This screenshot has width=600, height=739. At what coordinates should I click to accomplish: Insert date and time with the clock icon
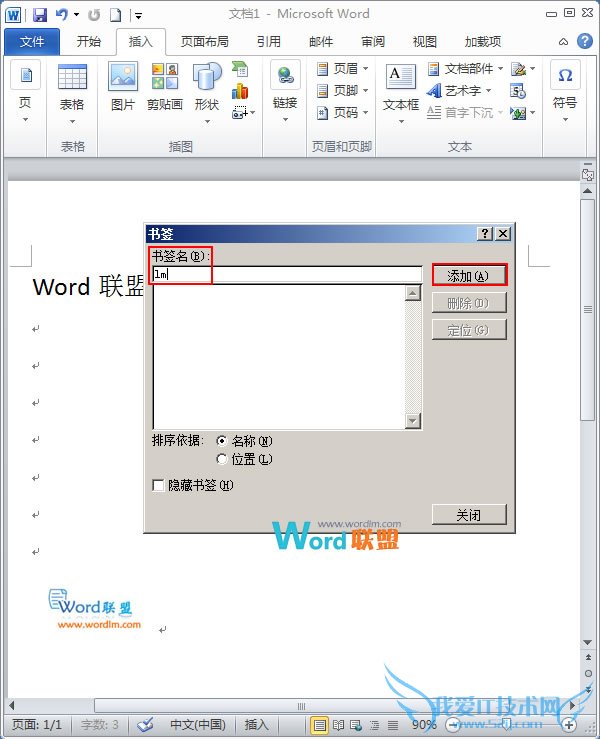coord(518,91)
